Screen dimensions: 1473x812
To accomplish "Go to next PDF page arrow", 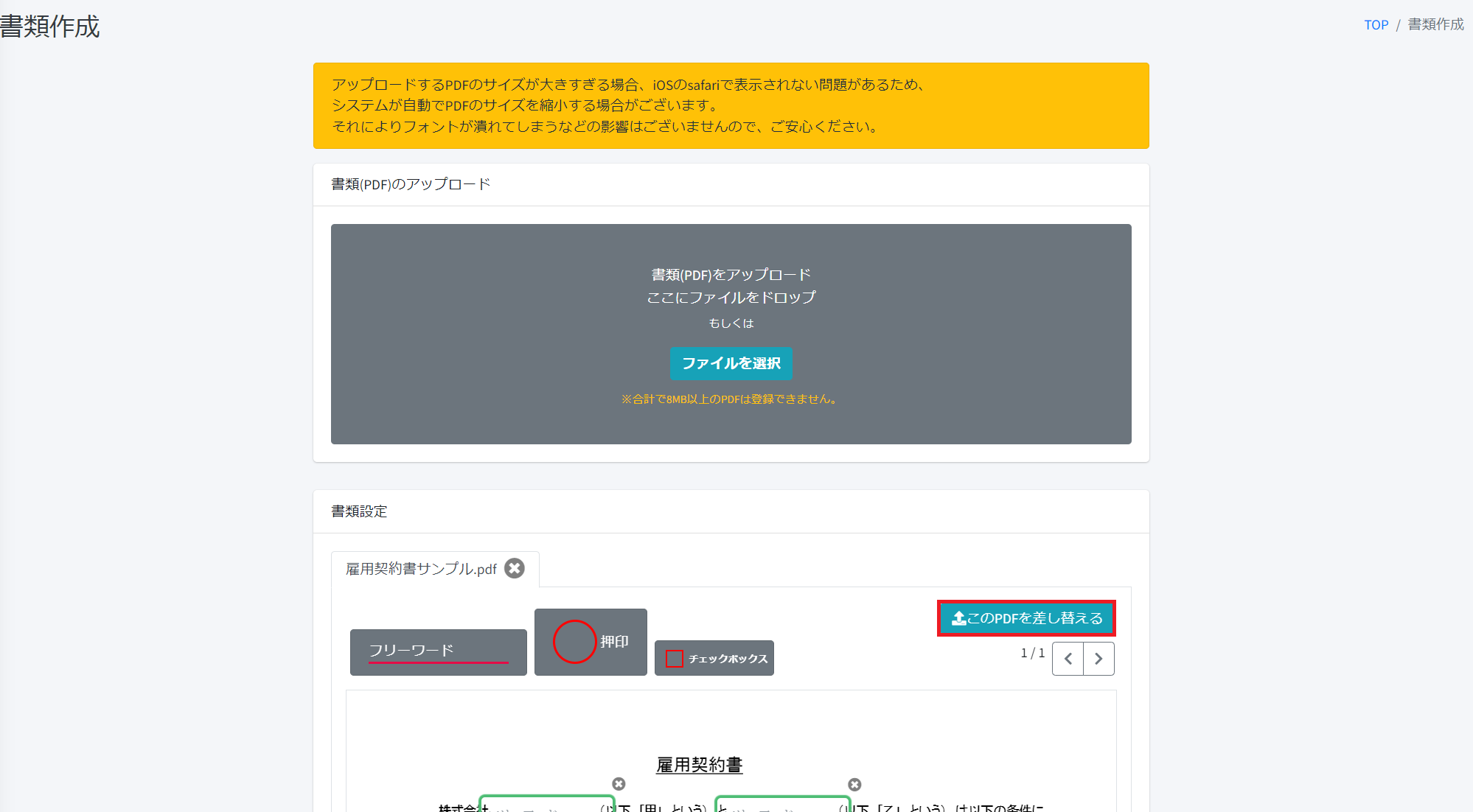I will coord(1098,659).
